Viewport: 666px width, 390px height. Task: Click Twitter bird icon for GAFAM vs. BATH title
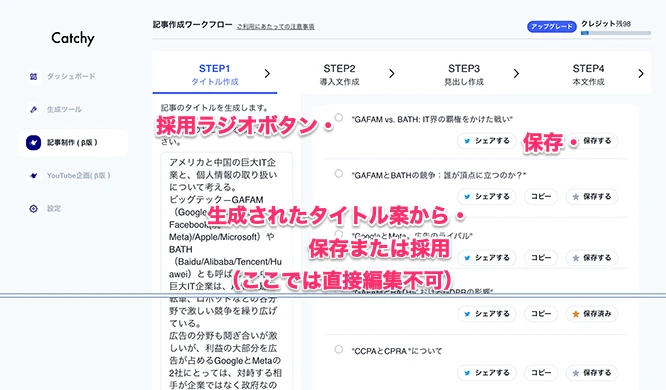point(467,141)
